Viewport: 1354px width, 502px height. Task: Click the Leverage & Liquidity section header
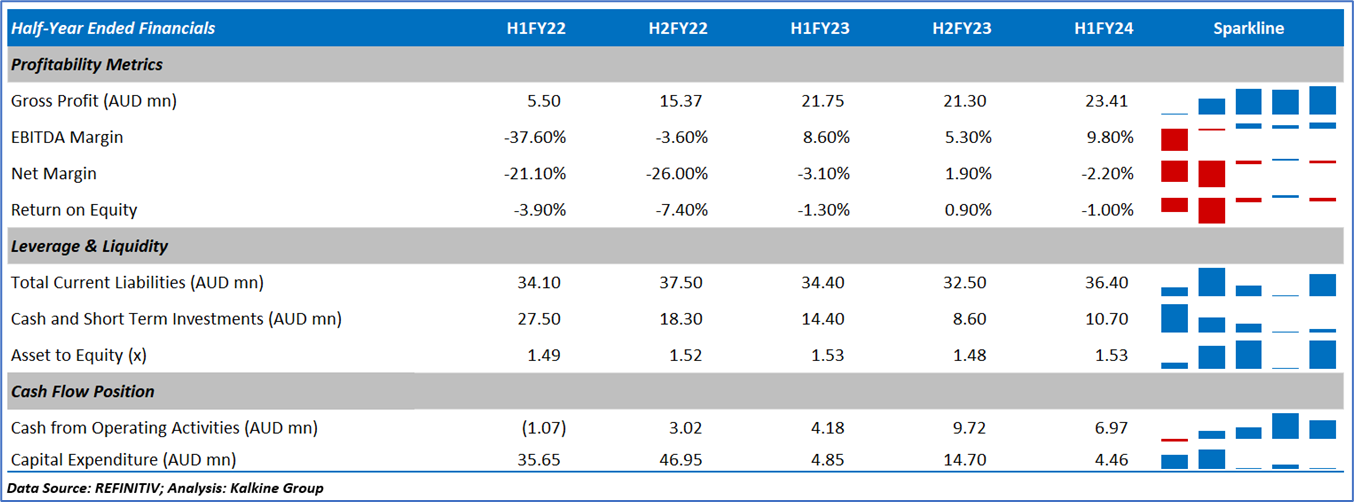pyautogui.click(x=89, y=246)
